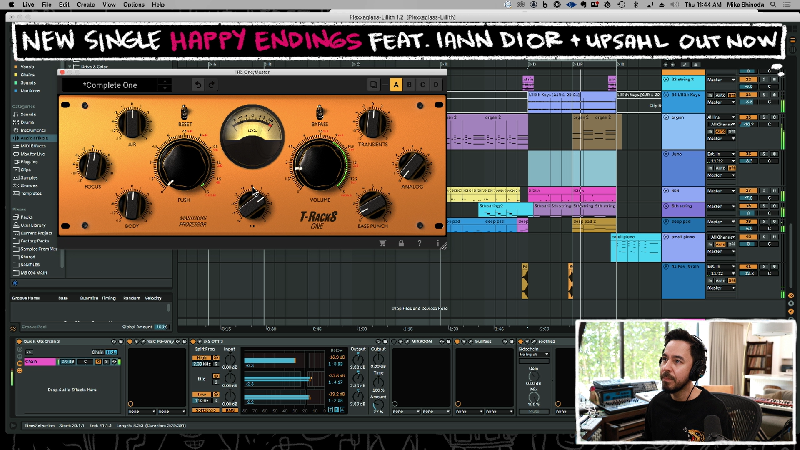
Task: Click the large VOLUME knob
Action: [319, 165]
